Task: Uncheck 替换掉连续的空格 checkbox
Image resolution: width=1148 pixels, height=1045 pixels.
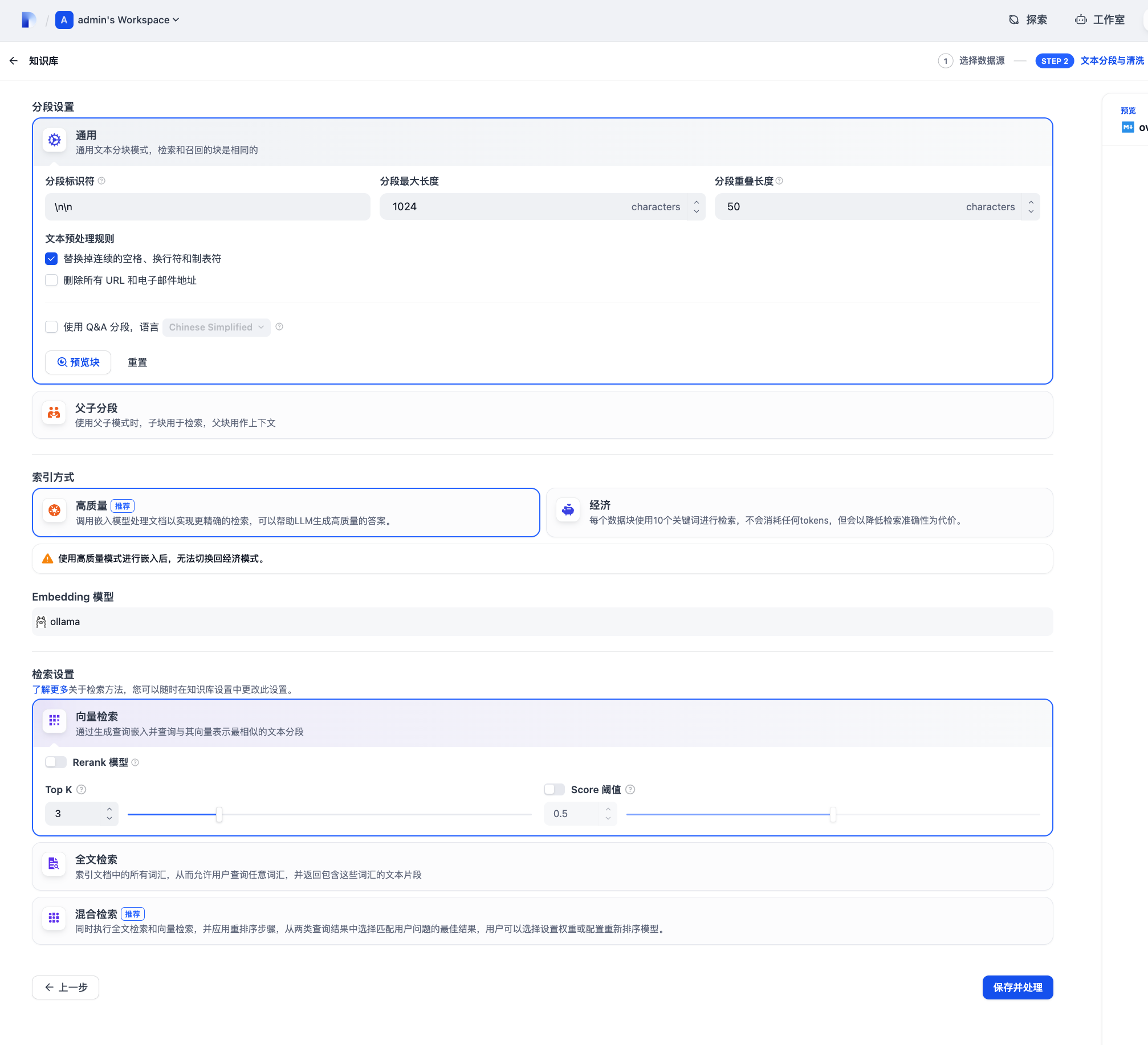Action: point(51,259)
